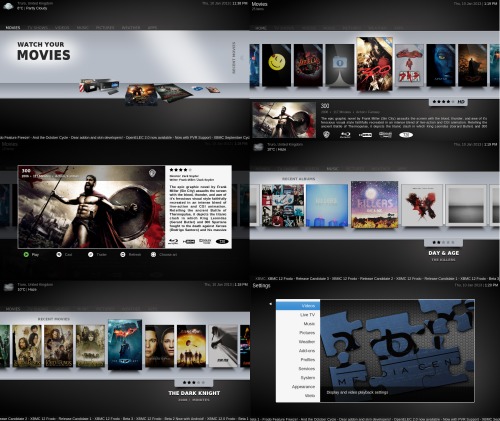Click the Warner Bros logo on 300 fanart

coord(153,173)
